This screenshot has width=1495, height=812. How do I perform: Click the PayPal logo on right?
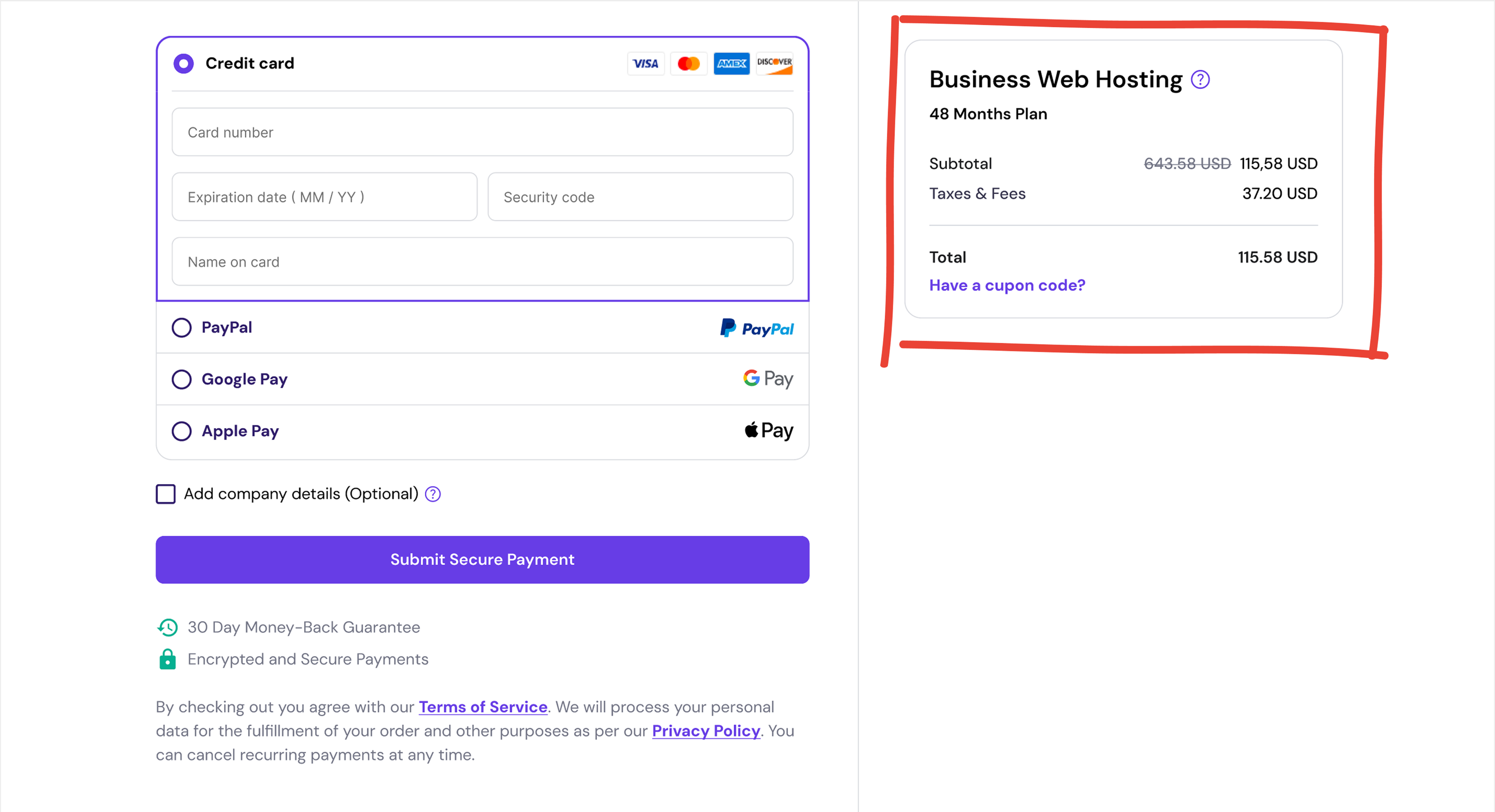tap(757, 328)
